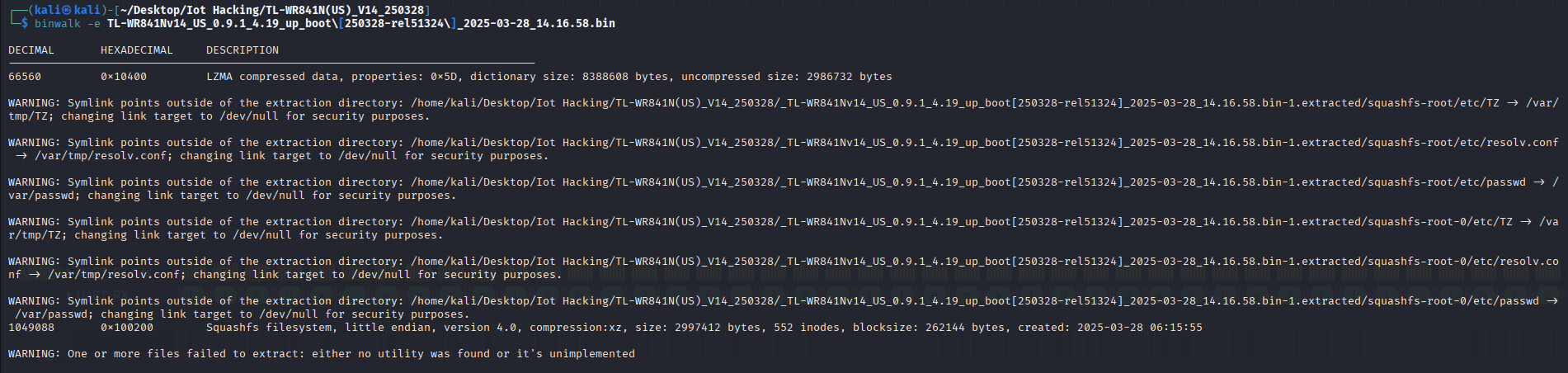Click the DESCRIPTION column header
This screenshot has width=1568, height=373.
(x=242, y=50)
